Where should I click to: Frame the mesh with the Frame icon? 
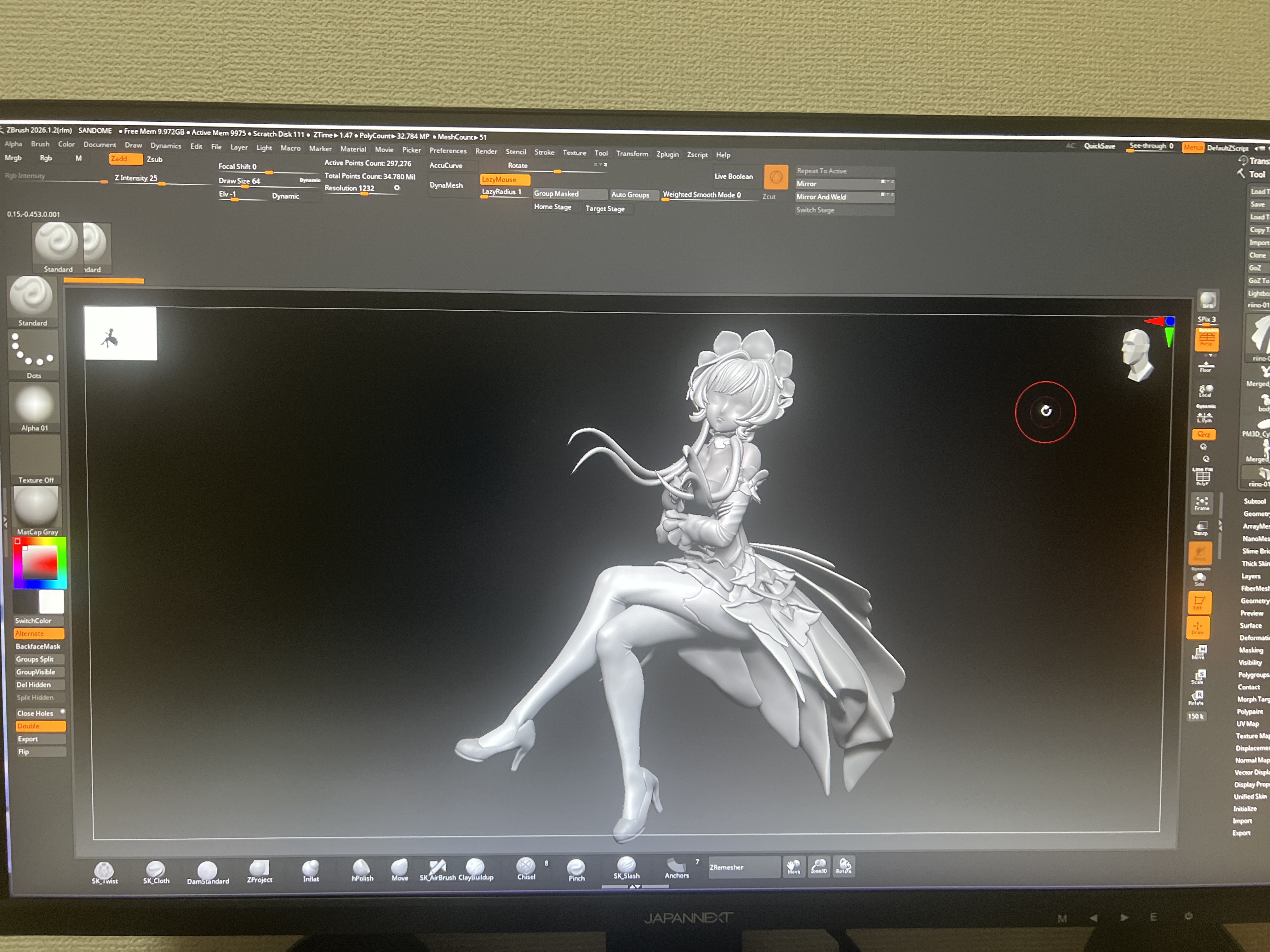pos(1202,503)
